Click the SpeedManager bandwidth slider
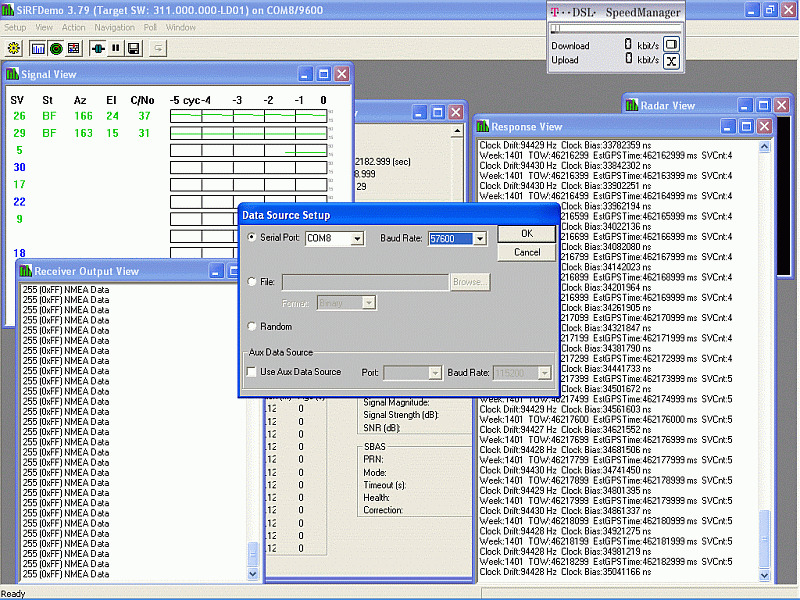 615,29
